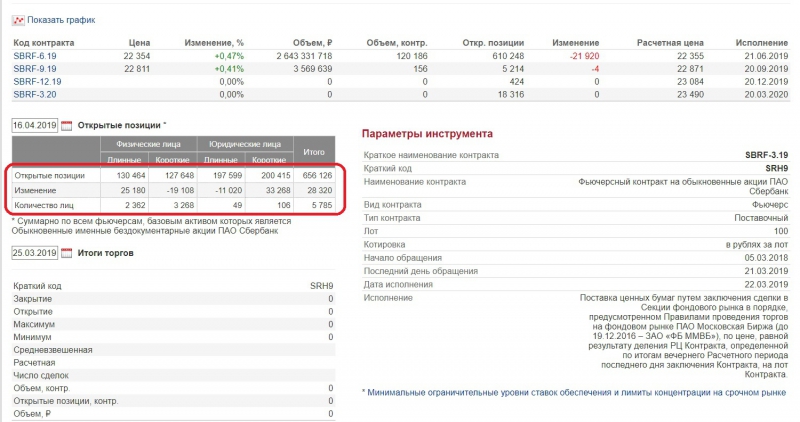Select settlement price 23 084
This screenshot has height=422, width=800.
tap(690, 82)
